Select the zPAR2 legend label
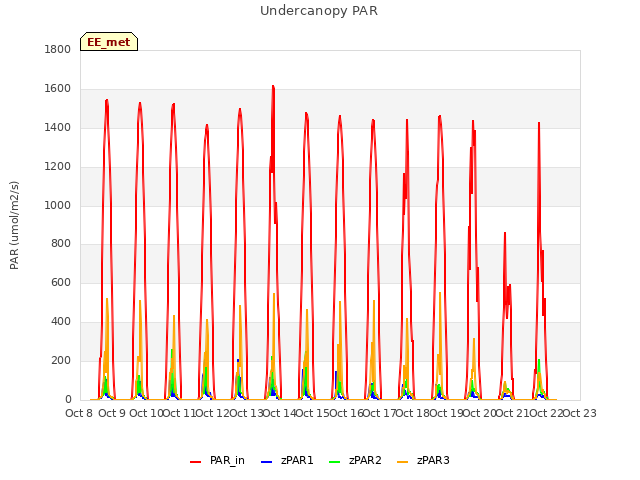The image size is (640, 480). pyautogui.click(x=365, y=460)
